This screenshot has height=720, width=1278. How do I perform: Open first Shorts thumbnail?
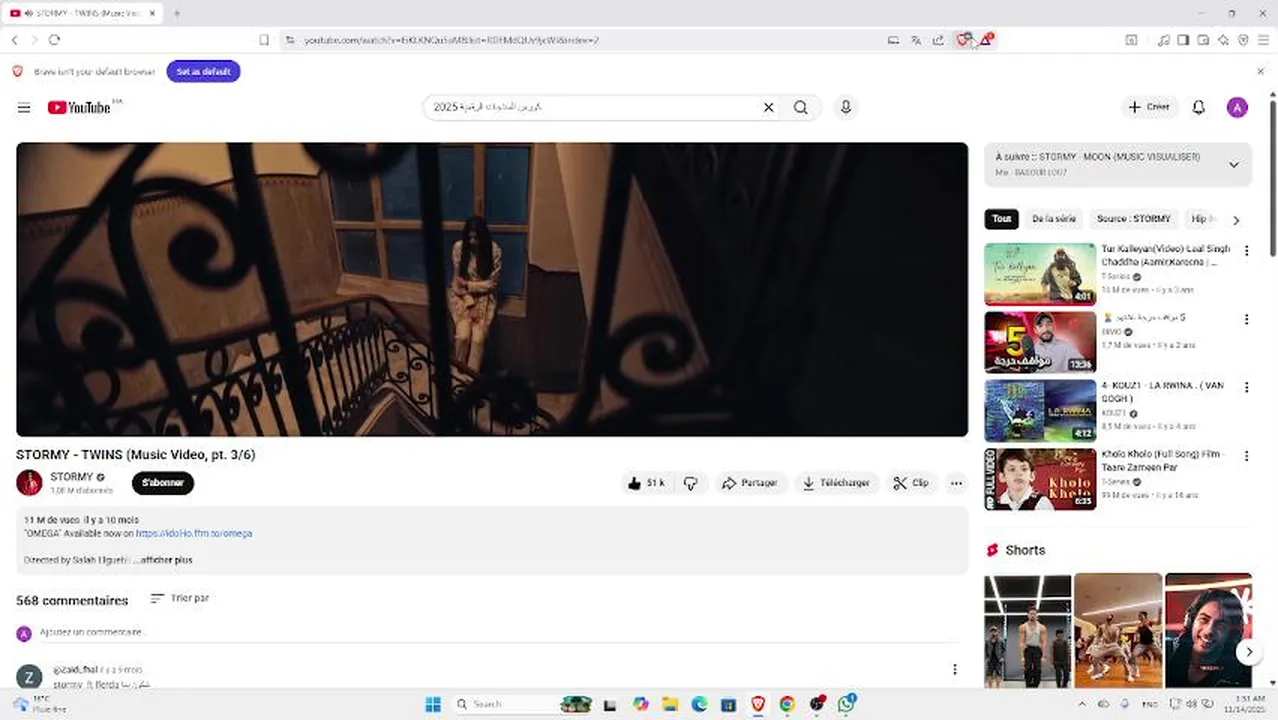tap(1027, 630)
